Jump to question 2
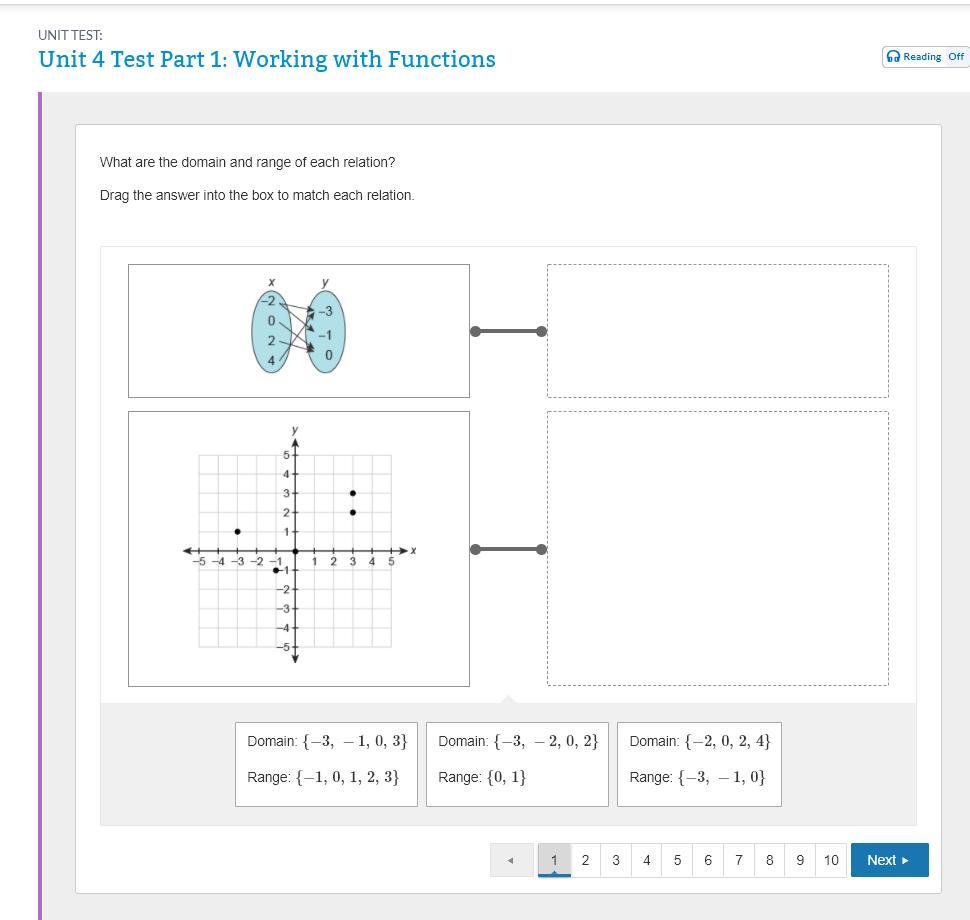The height and width of the screenshot is (920, 970). [585, 860]
